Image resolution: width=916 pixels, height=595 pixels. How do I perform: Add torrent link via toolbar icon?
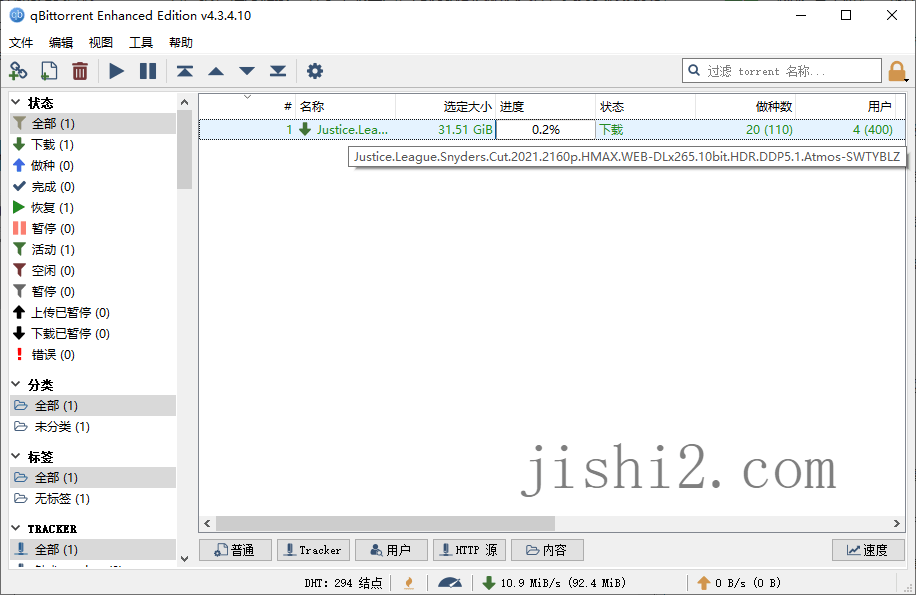coord(18,71)
